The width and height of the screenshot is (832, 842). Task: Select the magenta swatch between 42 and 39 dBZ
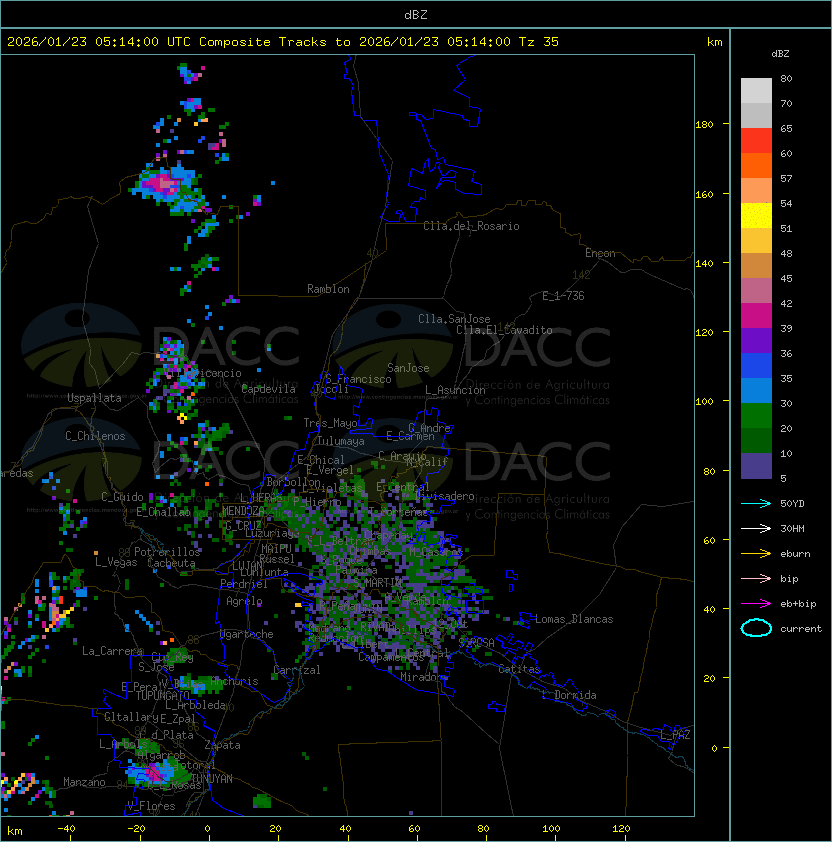pyautogui.click(x=756, y=316)
